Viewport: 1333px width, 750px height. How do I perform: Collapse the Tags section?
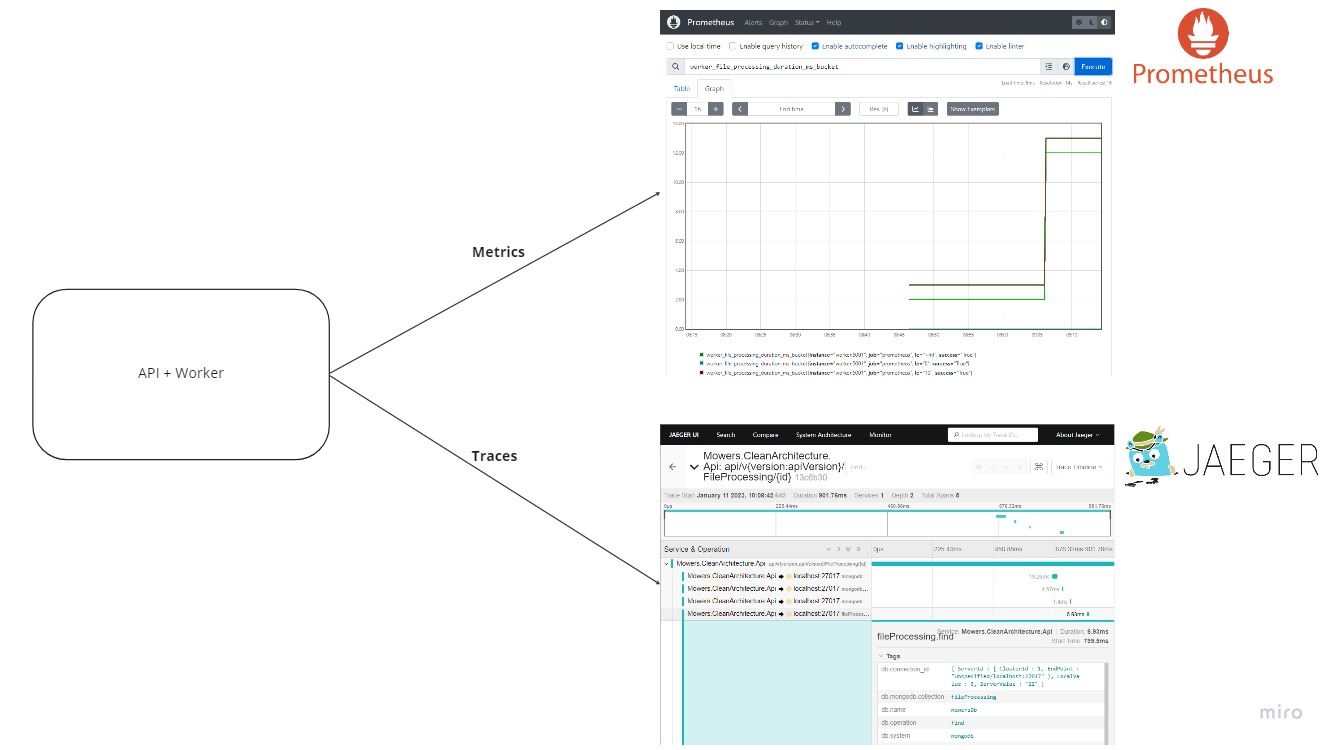890,656
